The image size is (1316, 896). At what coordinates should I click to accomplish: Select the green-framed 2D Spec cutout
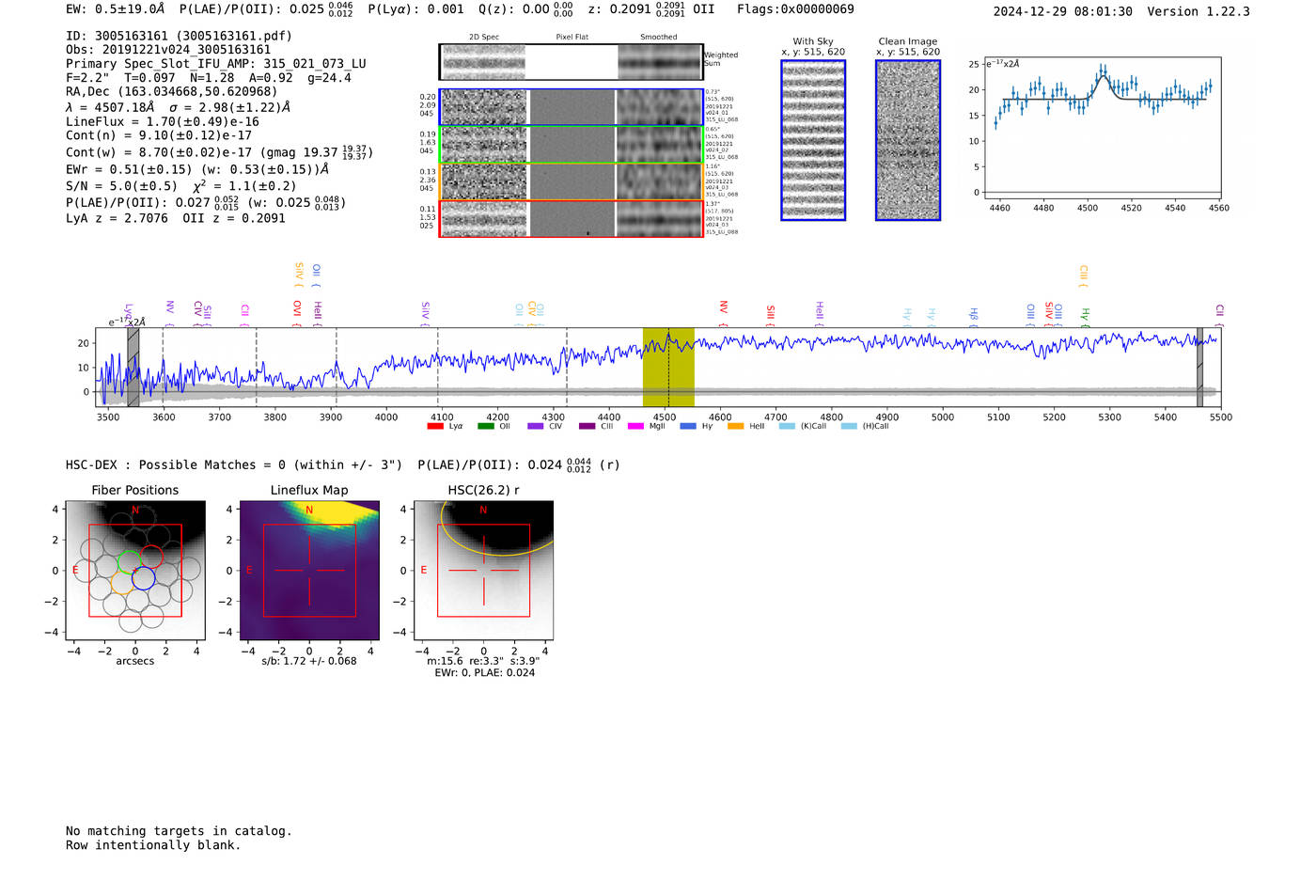click(x=484, y=145)
